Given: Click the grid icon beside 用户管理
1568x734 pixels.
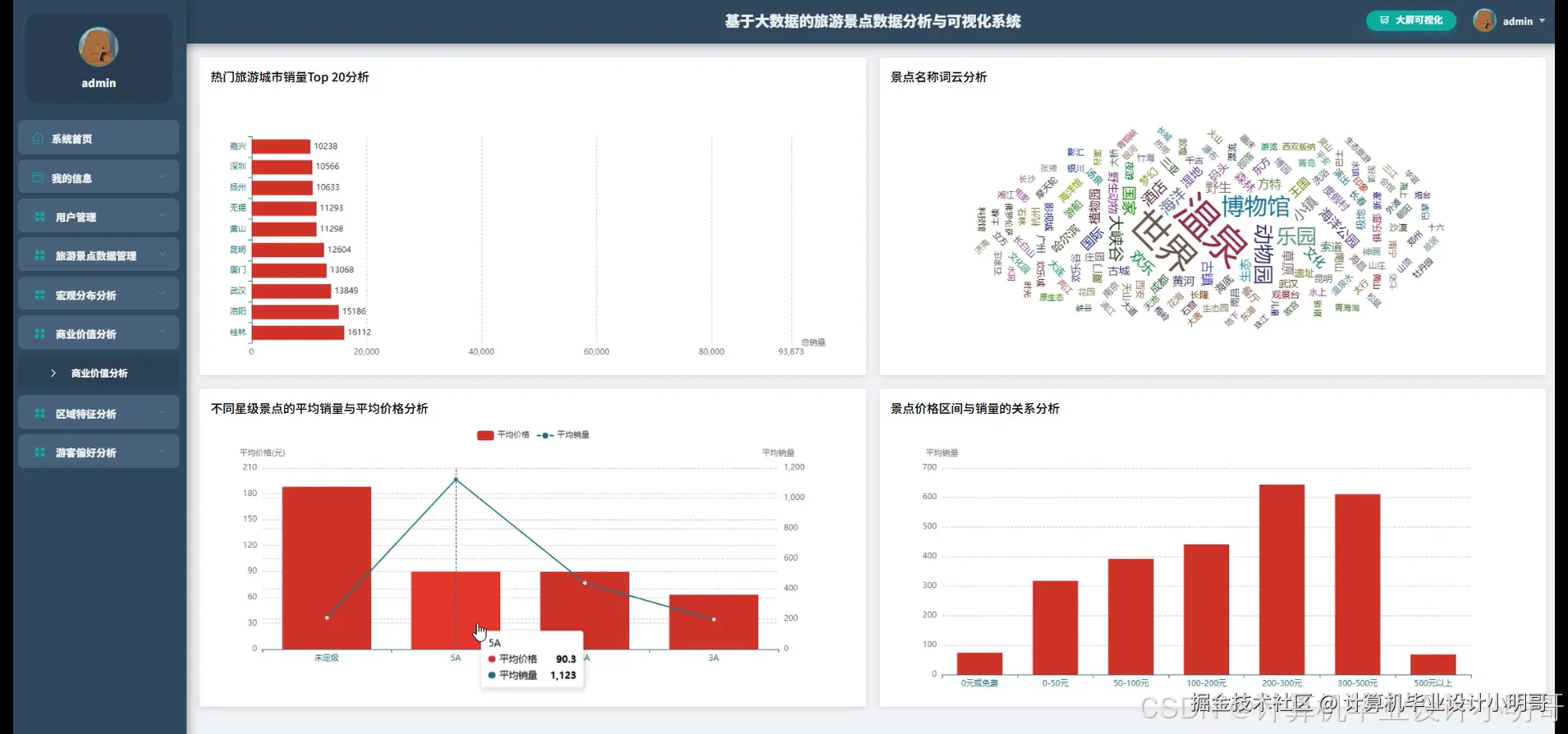Looking at the screenshot, I should (x=39, y=217).
